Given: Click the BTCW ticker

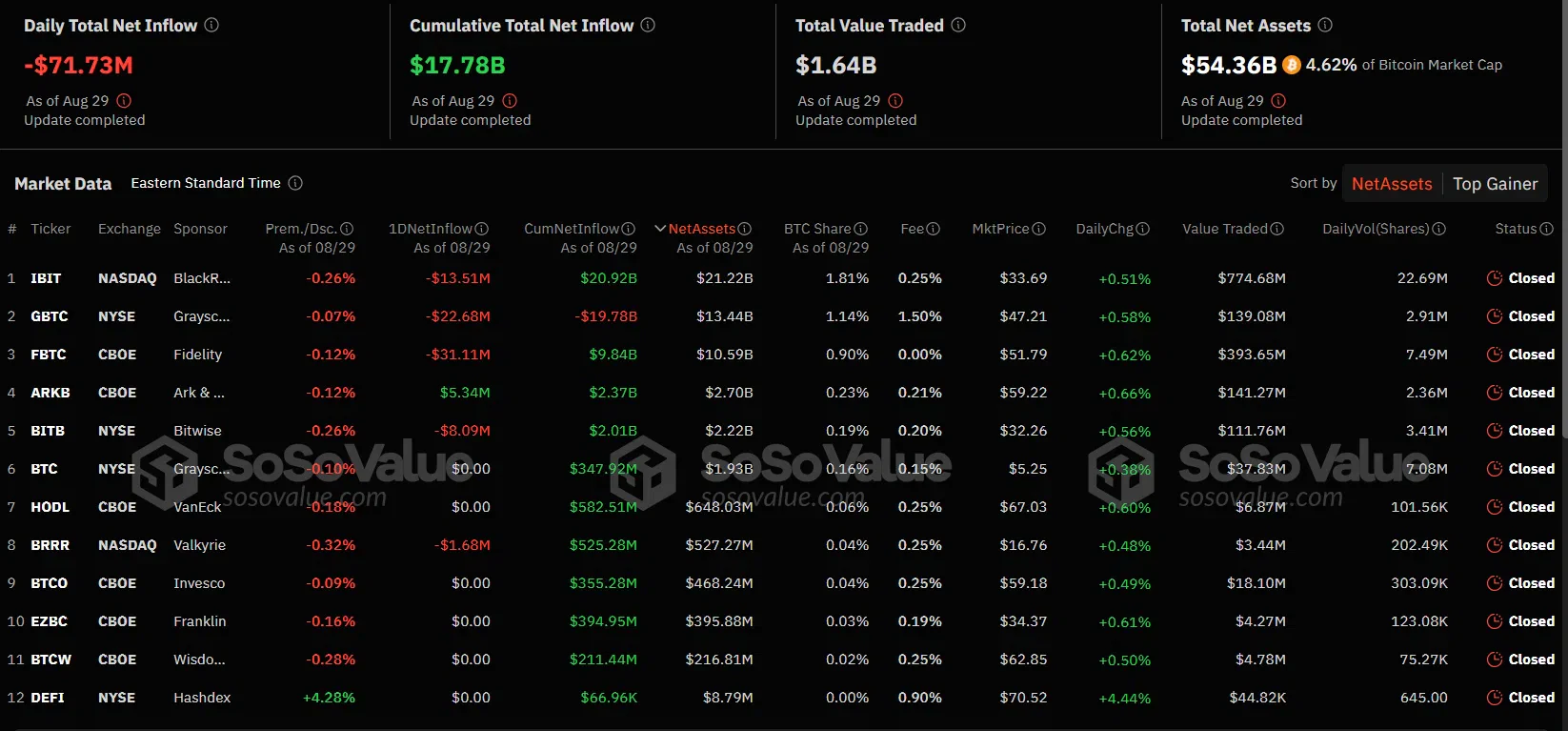Looking at the screenshot, I should 50,660.
